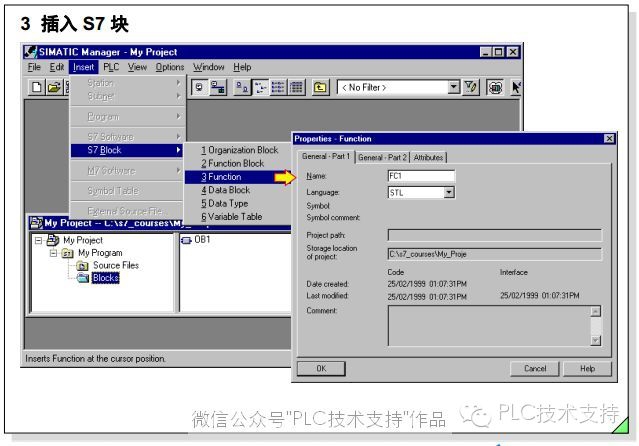The width and height of the screenshot is (639, 446).
Task: Click the Project path field
Action: point(494,235)
